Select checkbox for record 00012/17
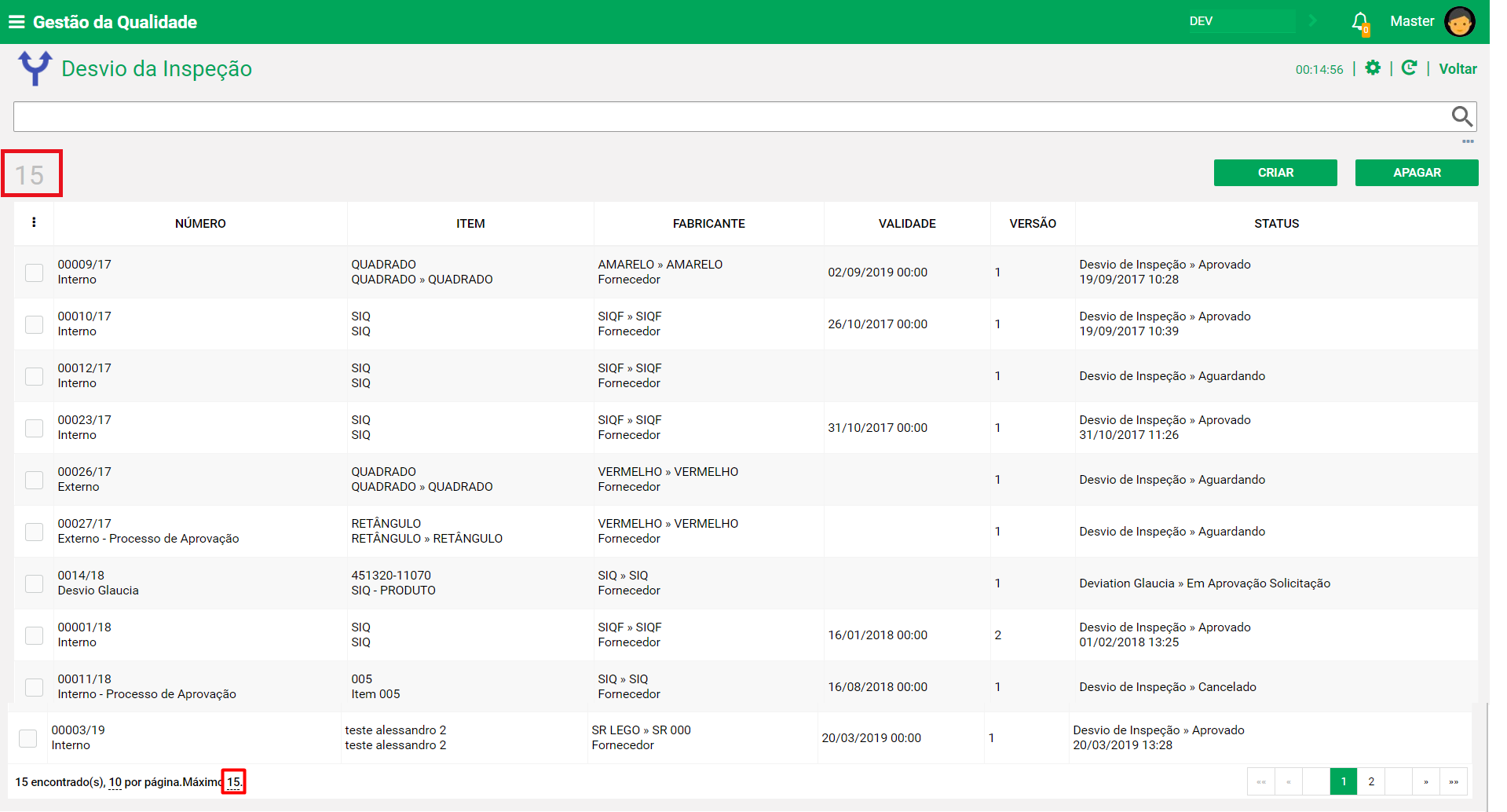 (x=34, y=376)
